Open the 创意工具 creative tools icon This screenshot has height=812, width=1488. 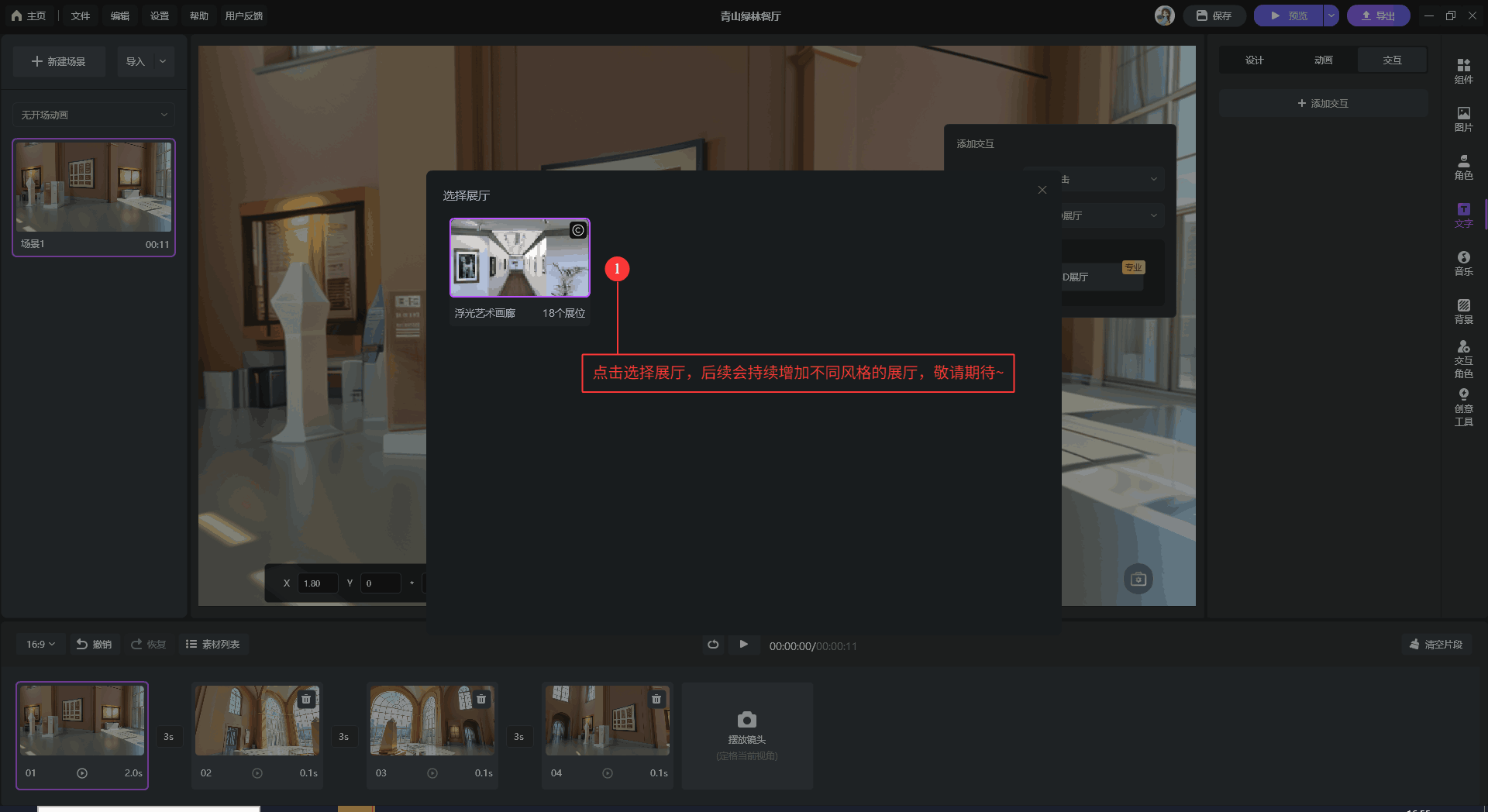(1463, 407)
